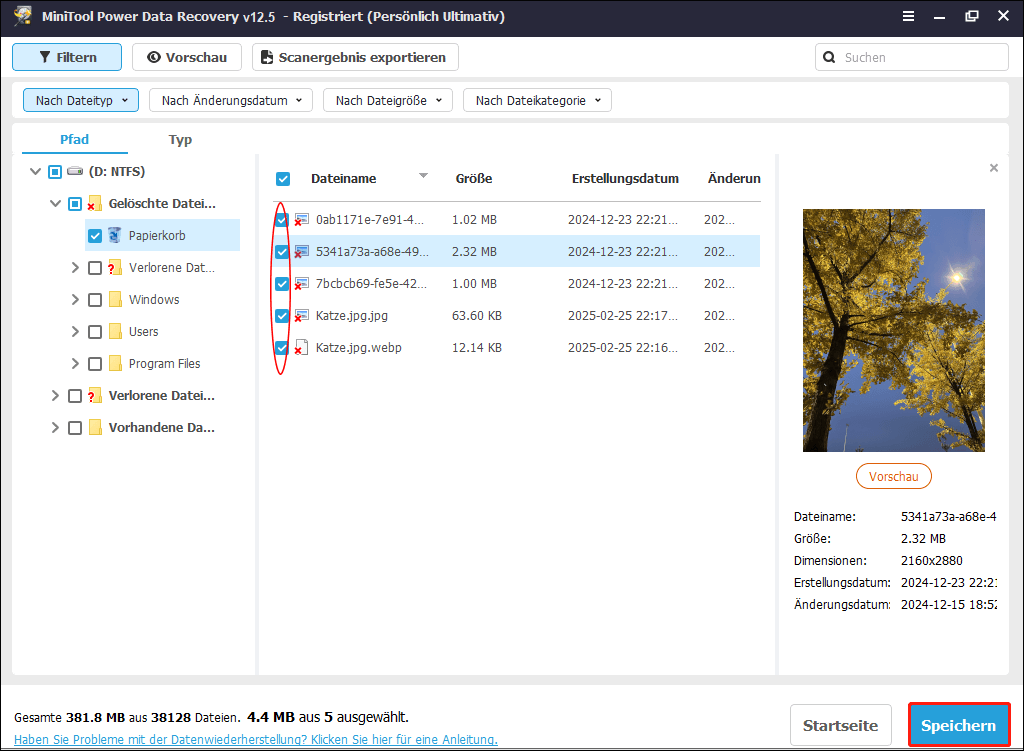The height and width of the screenshot is (751, 1024).
Task: Click the 63.60 KB size cell
Action: click(x=477, y=316)
